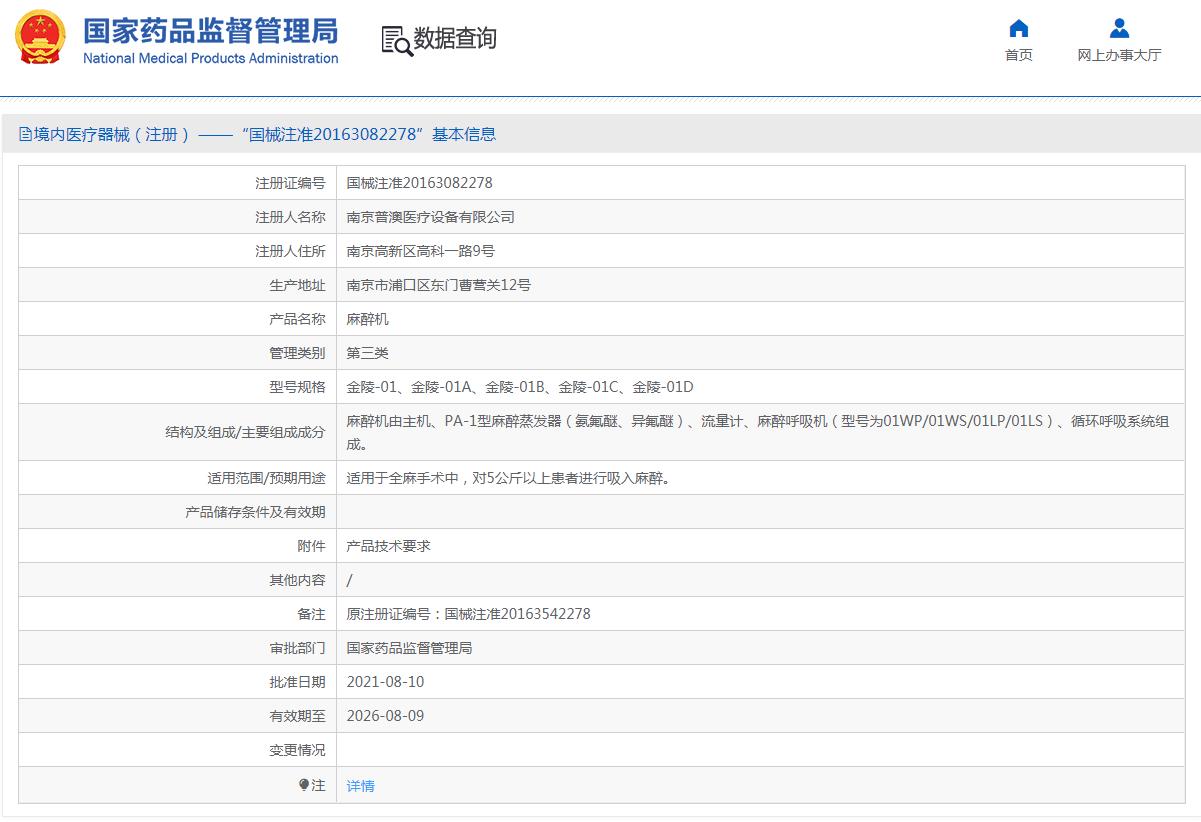Click the 其他内容 label cell
This screenshot has height=822, width=1201.
coord(178,580)
